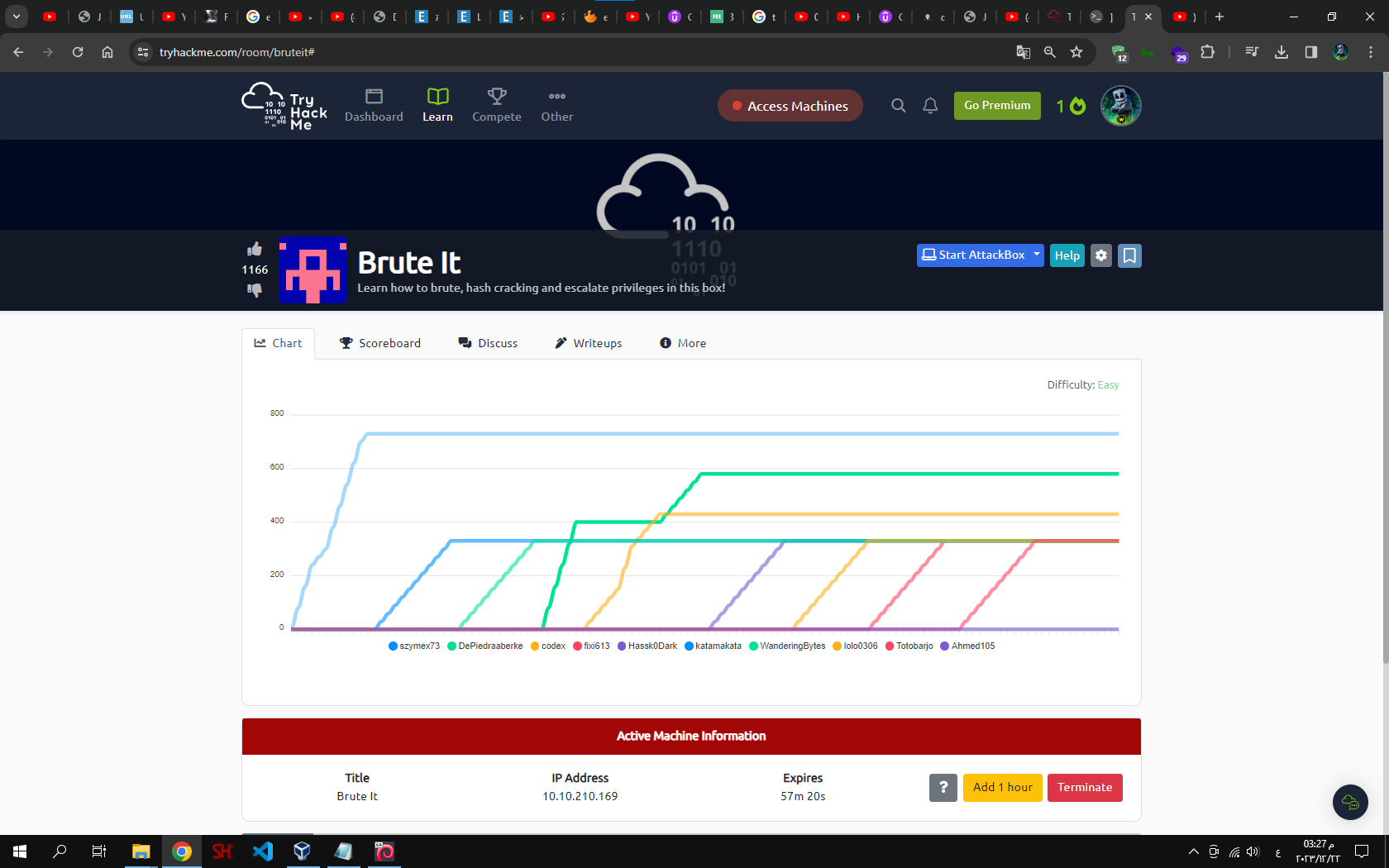
Task: Toggle katamakata legend entry
Action: click(x=714, y=646)
